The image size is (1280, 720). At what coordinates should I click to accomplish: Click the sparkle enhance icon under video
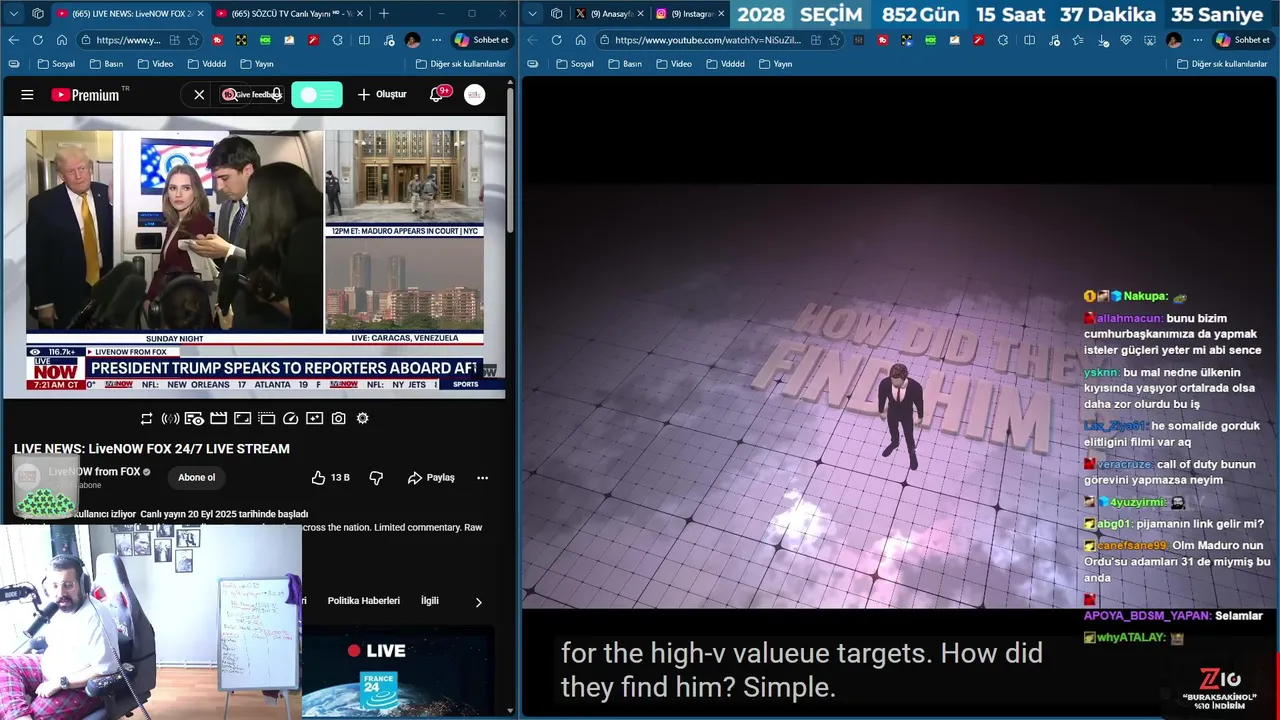[x=314, y=418]
